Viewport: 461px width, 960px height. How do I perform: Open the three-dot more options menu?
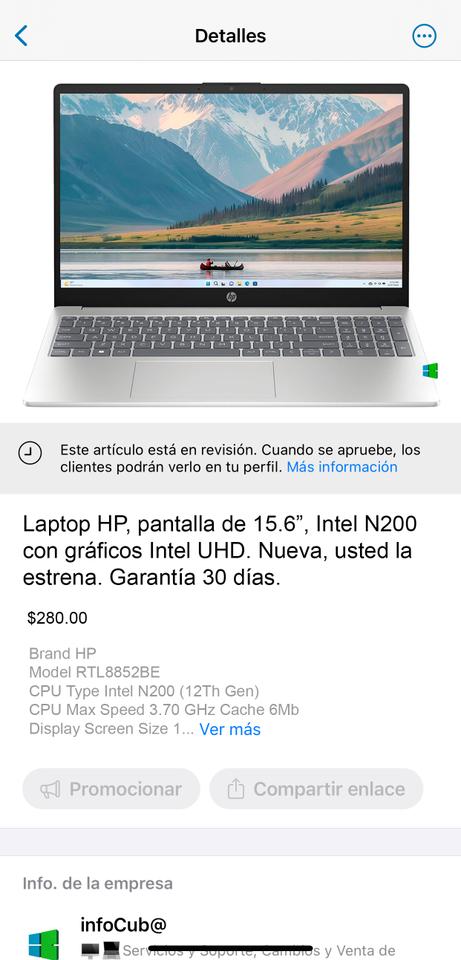[424, 36]
